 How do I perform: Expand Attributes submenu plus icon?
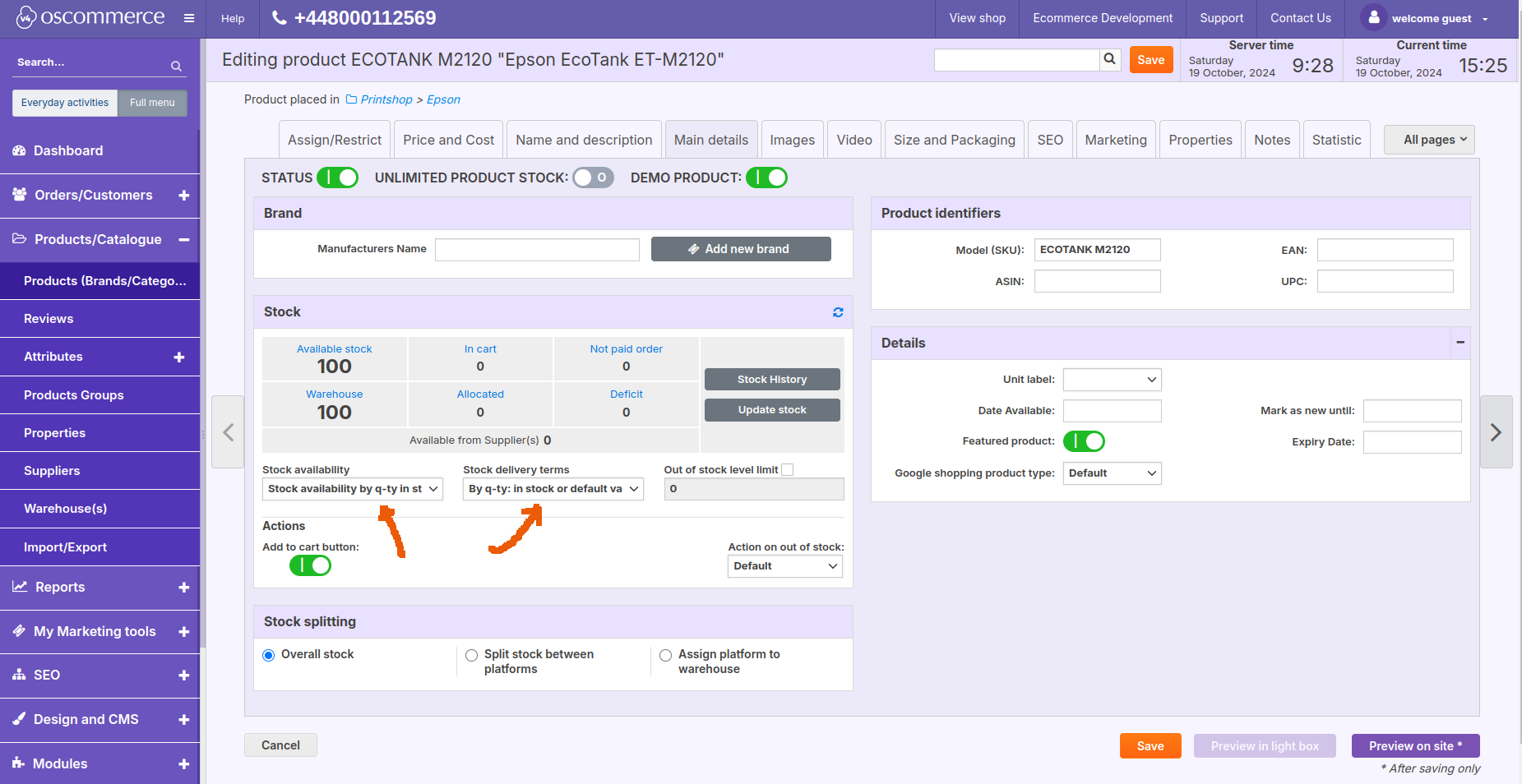179,357
